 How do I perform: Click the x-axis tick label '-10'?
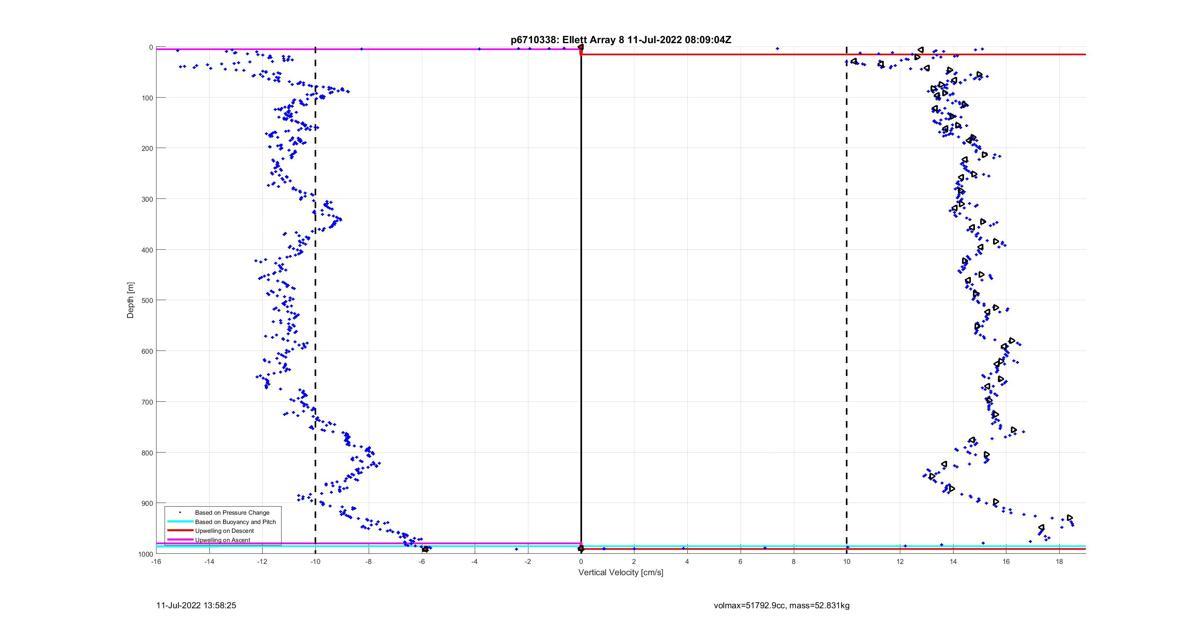tap(315, 562)
